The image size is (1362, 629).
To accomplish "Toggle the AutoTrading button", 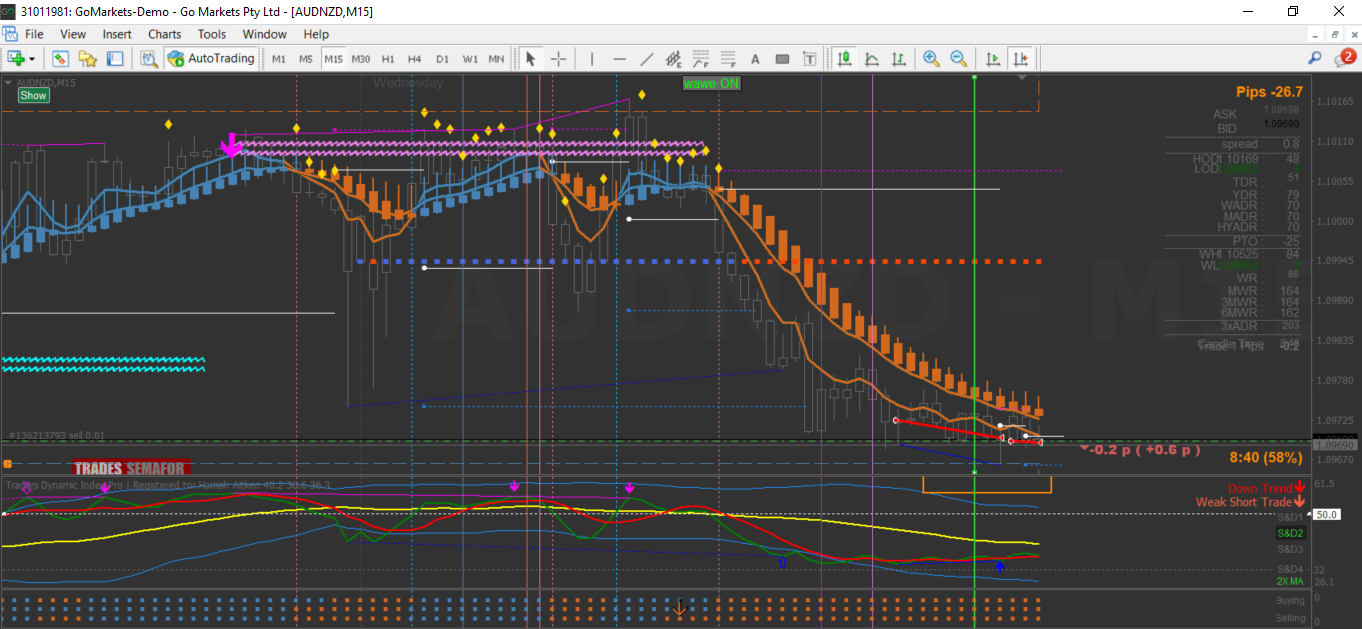I will click(x=211, y=59).
